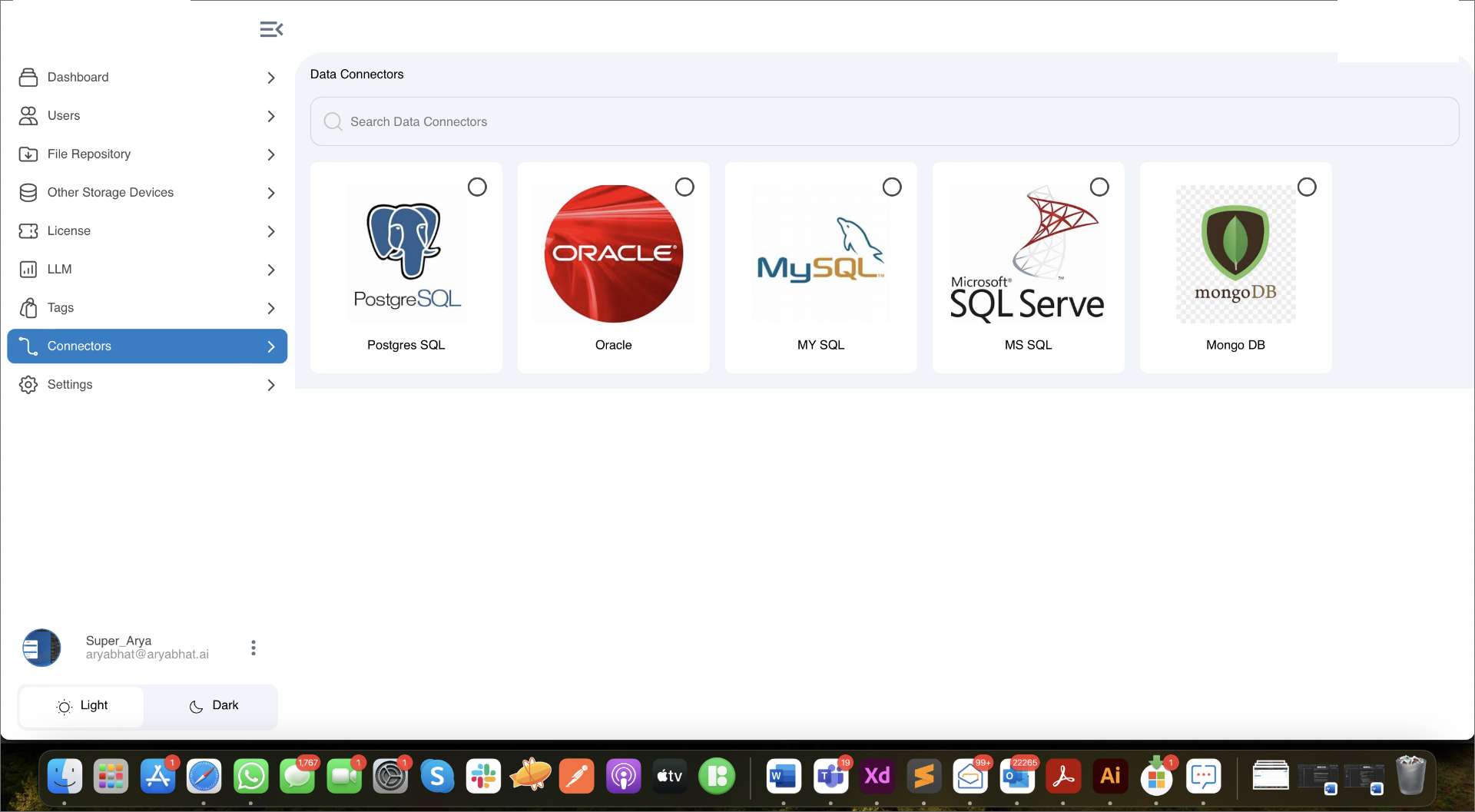Click the MS SQL card label
Screen dimensions: 1475x812
(x=1028, y=345)
